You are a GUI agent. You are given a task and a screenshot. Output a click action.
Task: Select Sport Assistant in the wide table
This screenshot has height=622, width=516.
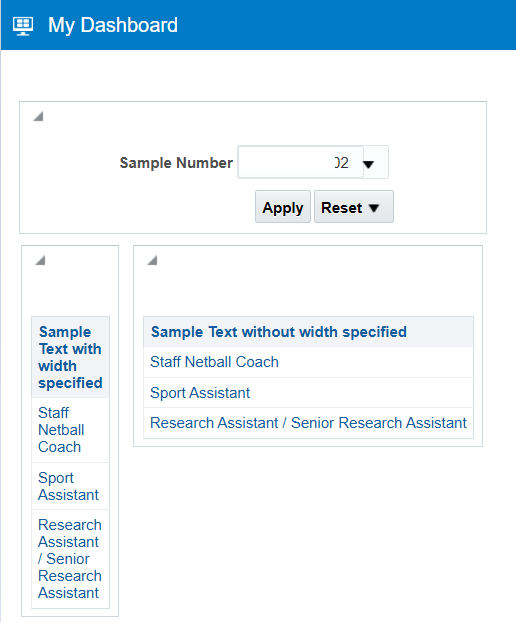[x=309, y=393]
